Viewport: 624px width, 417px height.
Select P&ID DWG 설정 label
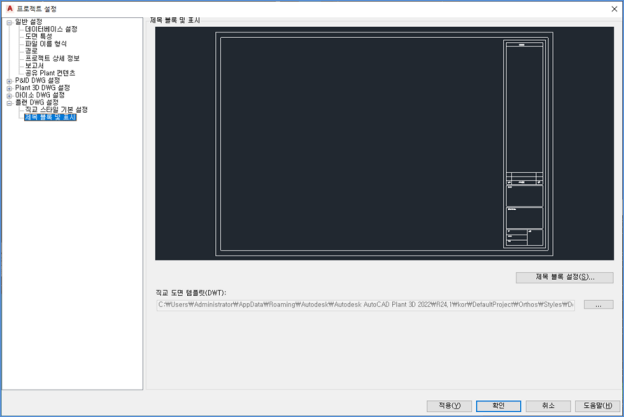point(37,80)
